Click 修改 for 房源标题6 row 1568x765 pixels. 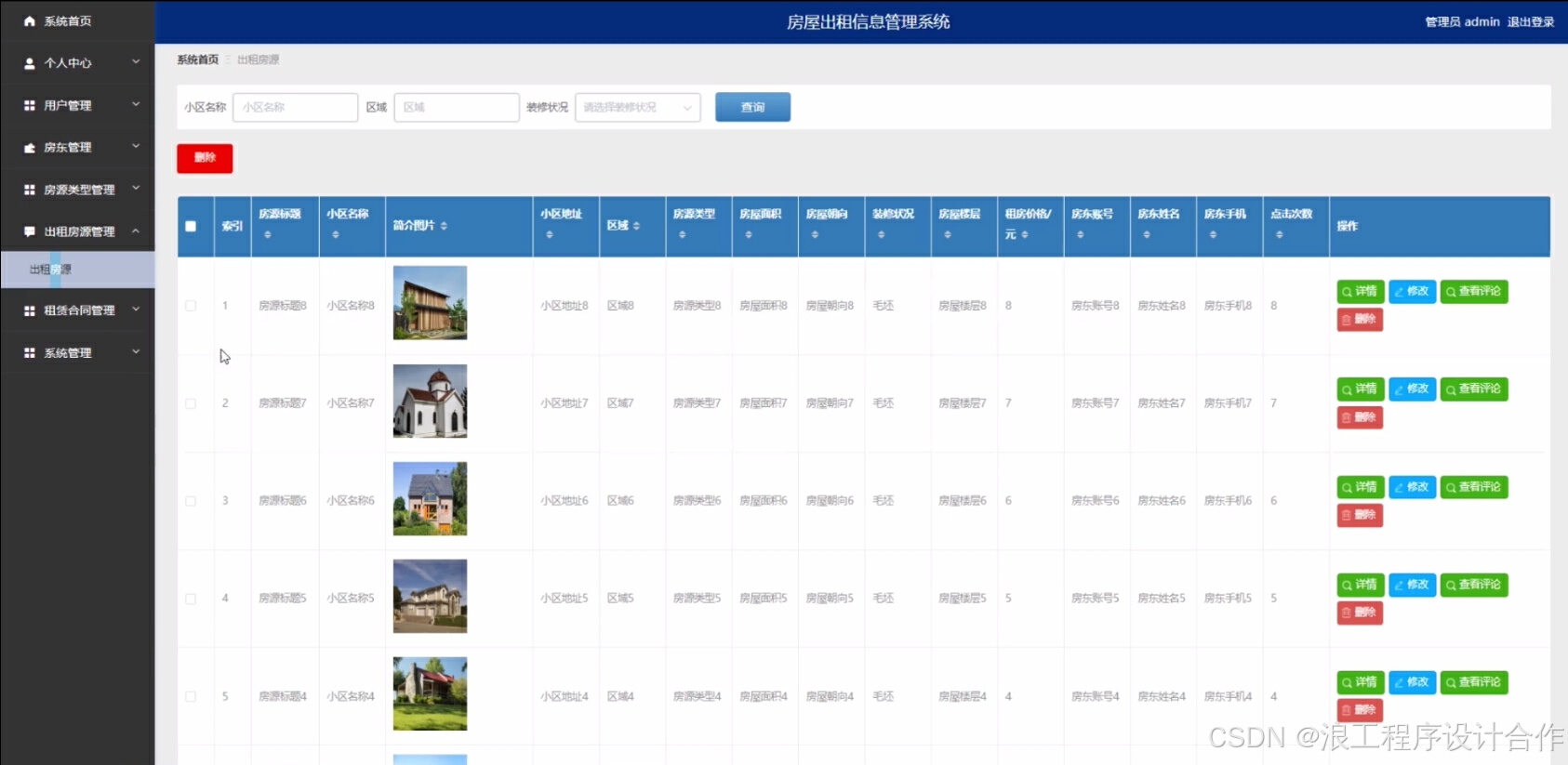(x=1412, y=487)
